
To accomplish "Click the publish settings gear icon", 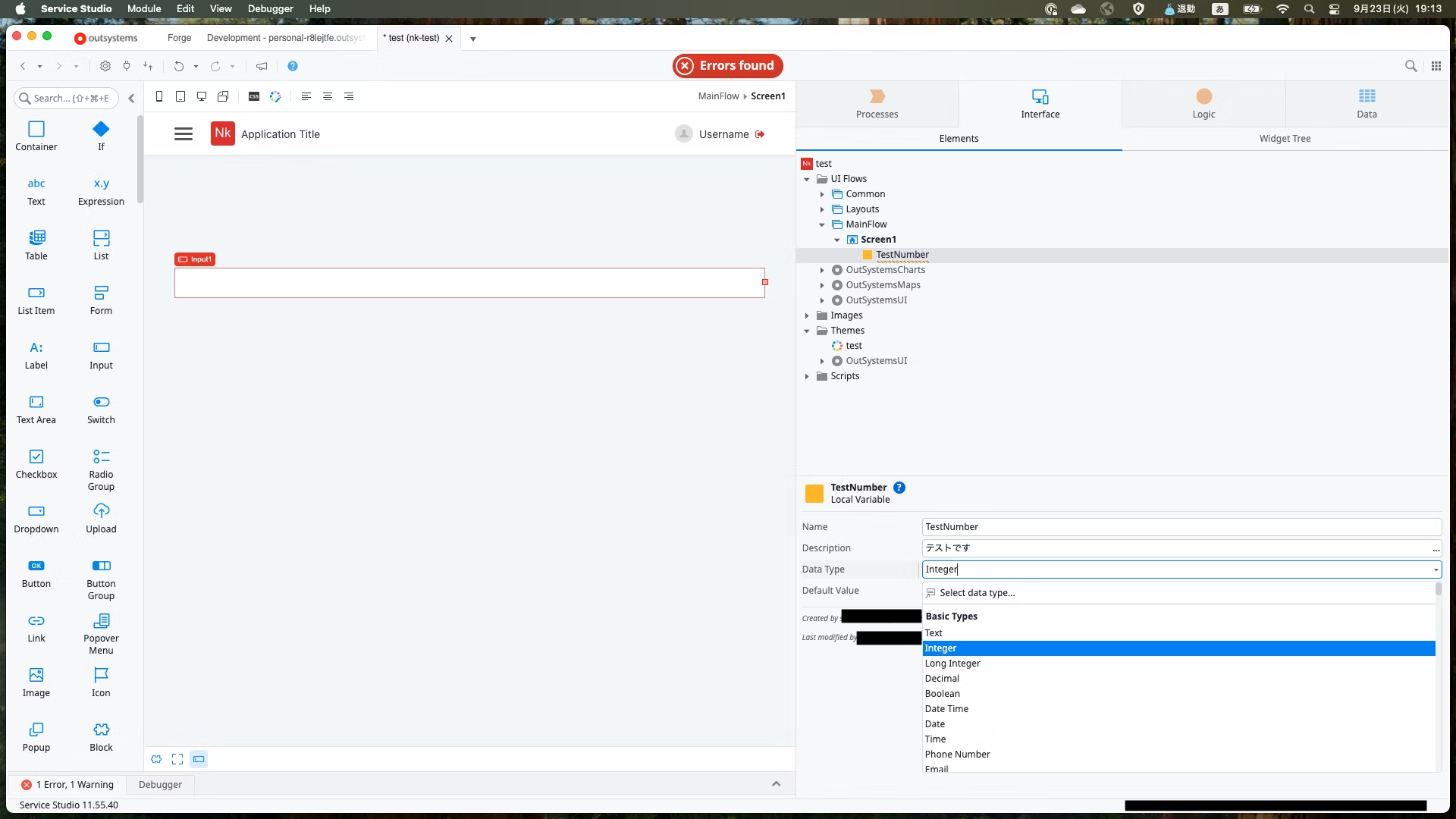I will pyautogui.click(x=105, y=66).
